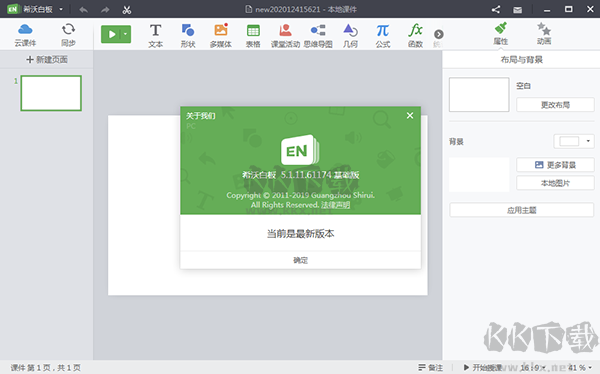Screen dimensions: 600x374
Task: Add a page with 新建页面
Action: point(47,59)
